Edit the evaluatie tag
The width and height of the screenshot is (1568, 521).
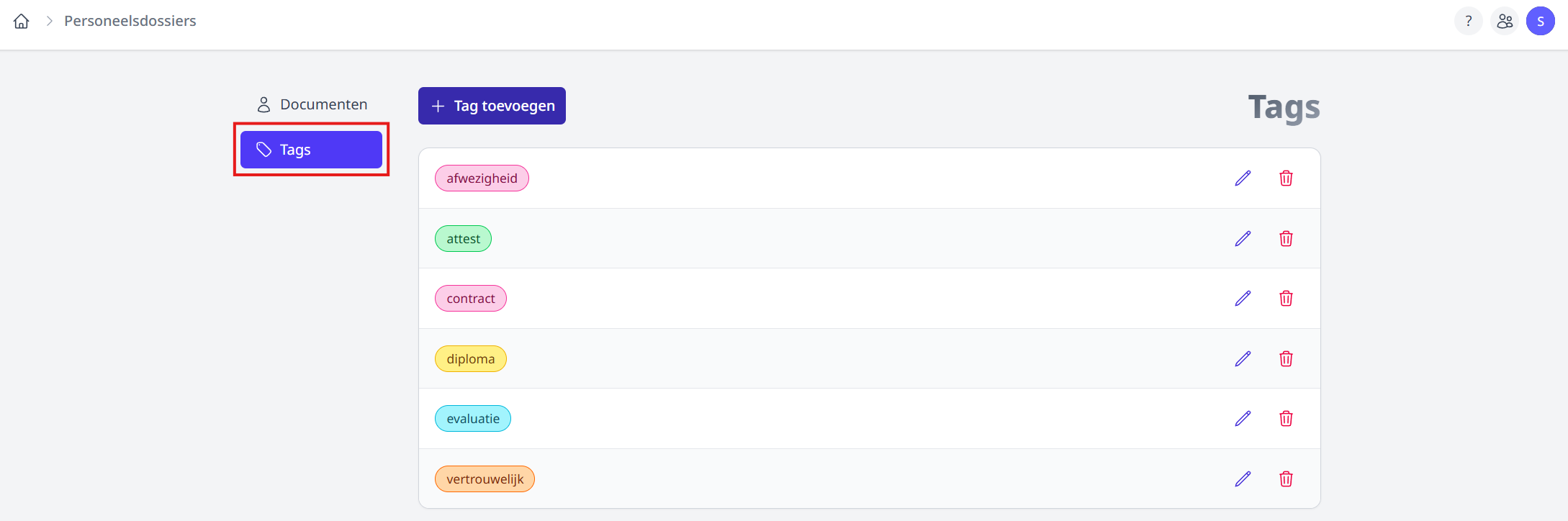pyautogui.click(x=1243, y=419)
